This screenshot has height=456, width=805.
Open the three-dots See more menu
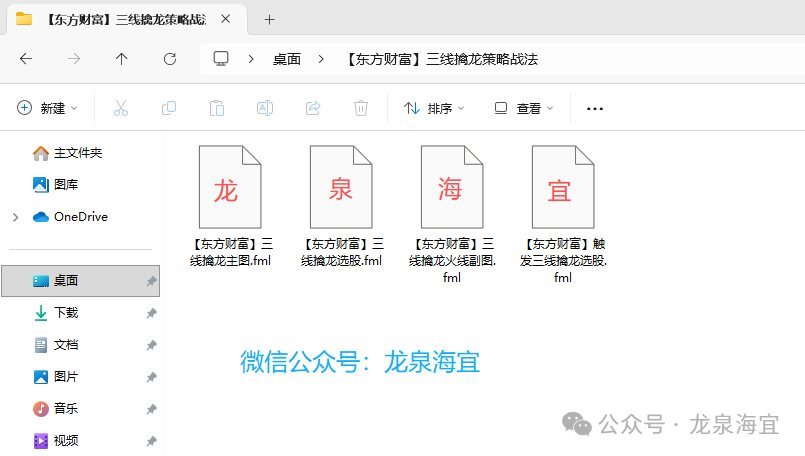click(x=595, y=108)
